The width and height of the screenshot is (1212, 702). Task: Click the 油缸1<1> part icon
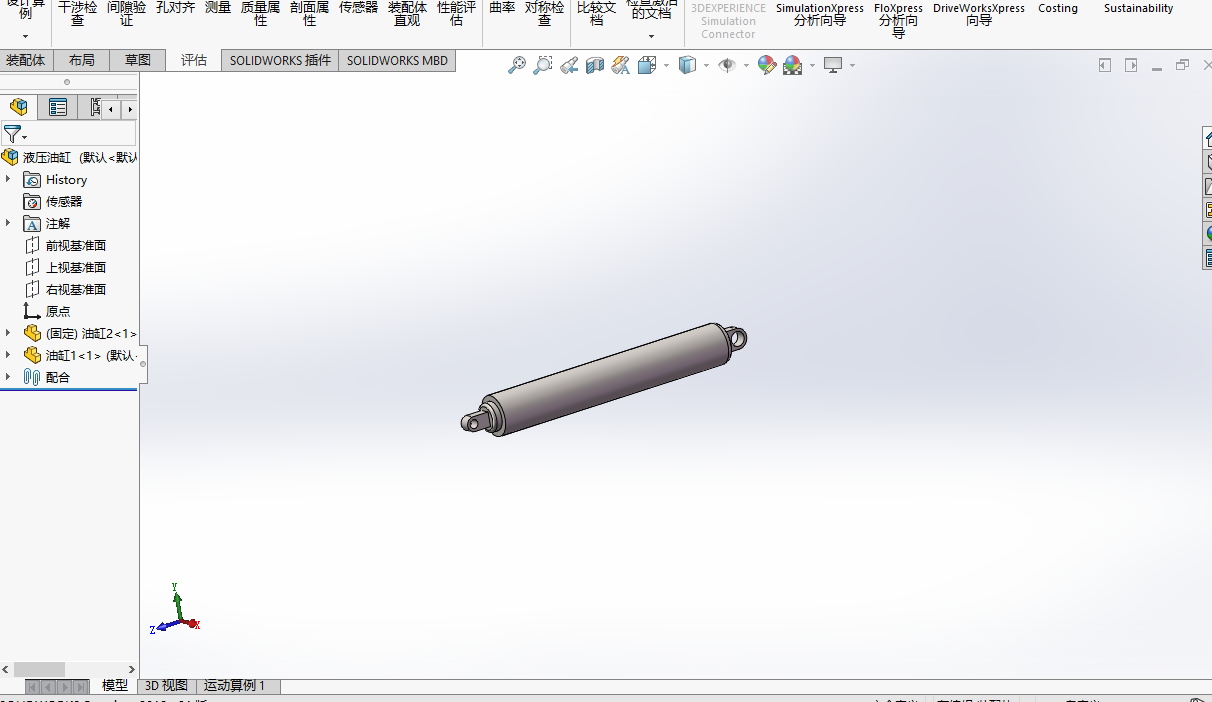(32, 355)
